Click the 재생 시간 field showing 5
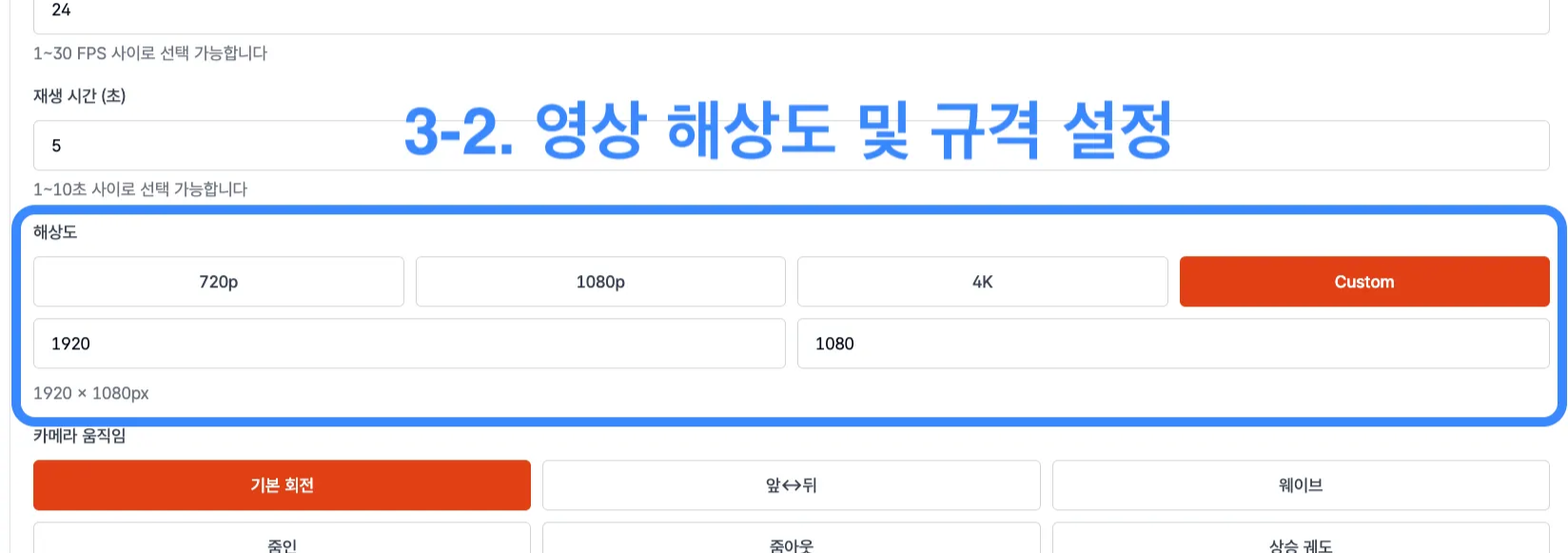Screen dimensions: 1568x553 (x=792, y=146)
